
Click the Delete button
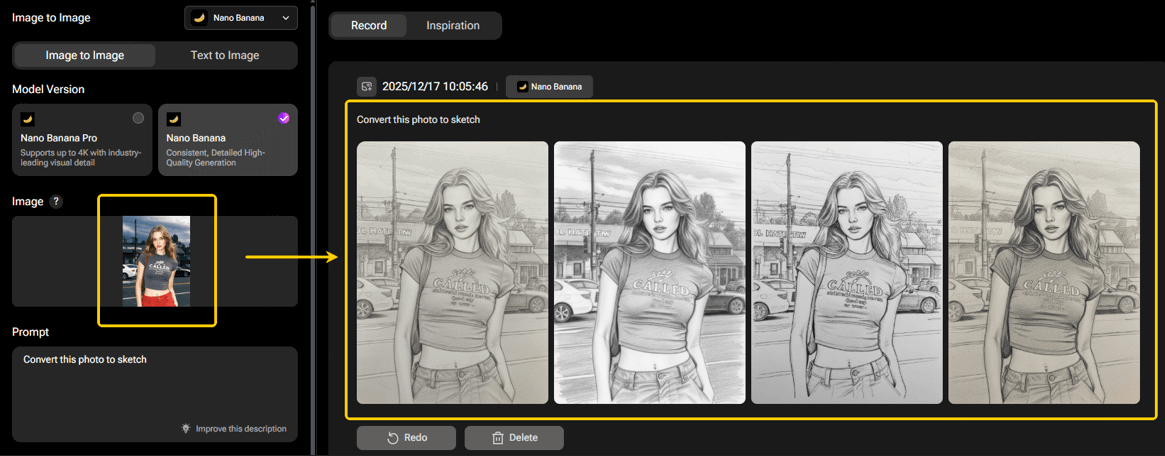(514, 437)
